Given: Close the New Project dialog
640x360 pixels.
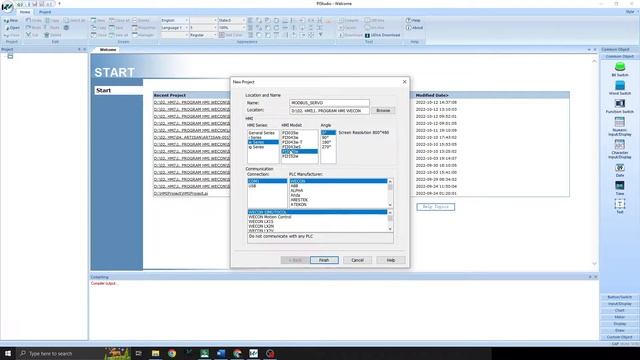Looking at the screenshot, I should (404, 82).
